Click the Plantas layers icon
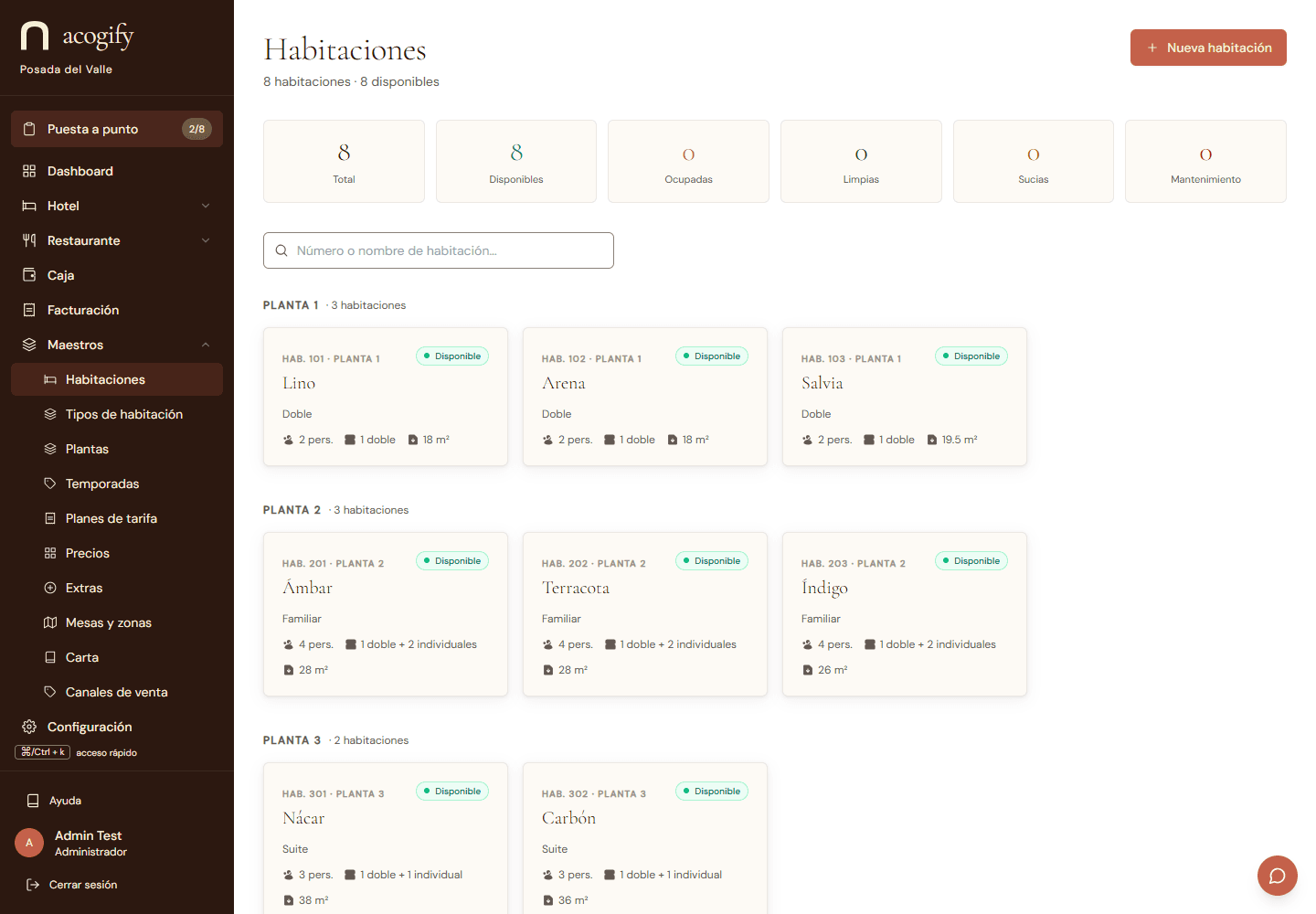Image resolution: width=1316 pixels, height=914 pixels. tap(50, 449)
